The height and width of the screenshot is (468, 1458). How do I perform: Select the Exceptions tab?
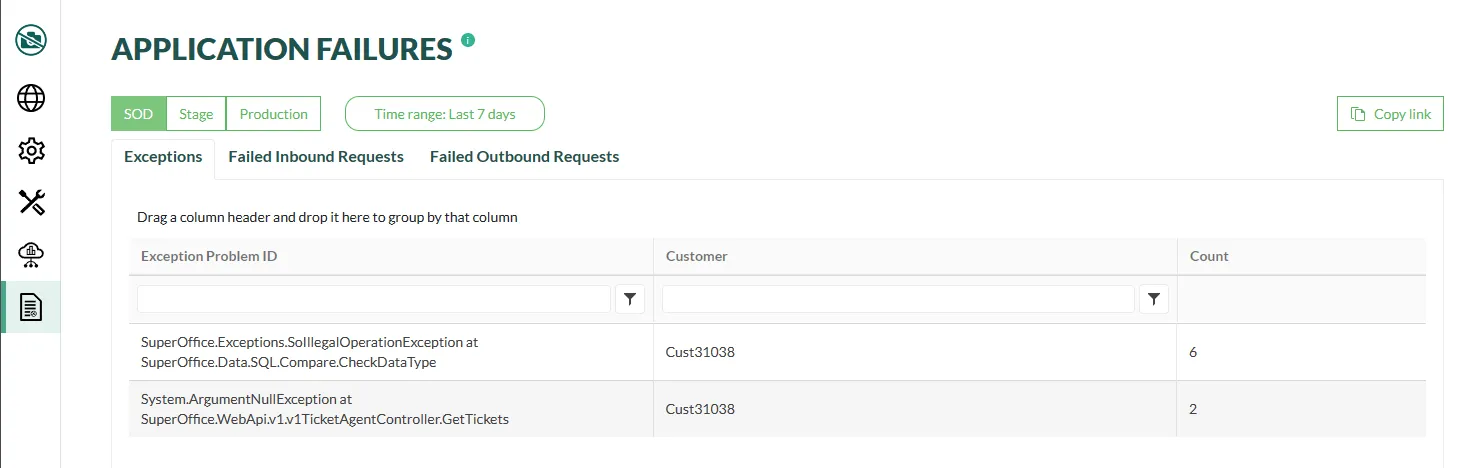coord(163,157)
